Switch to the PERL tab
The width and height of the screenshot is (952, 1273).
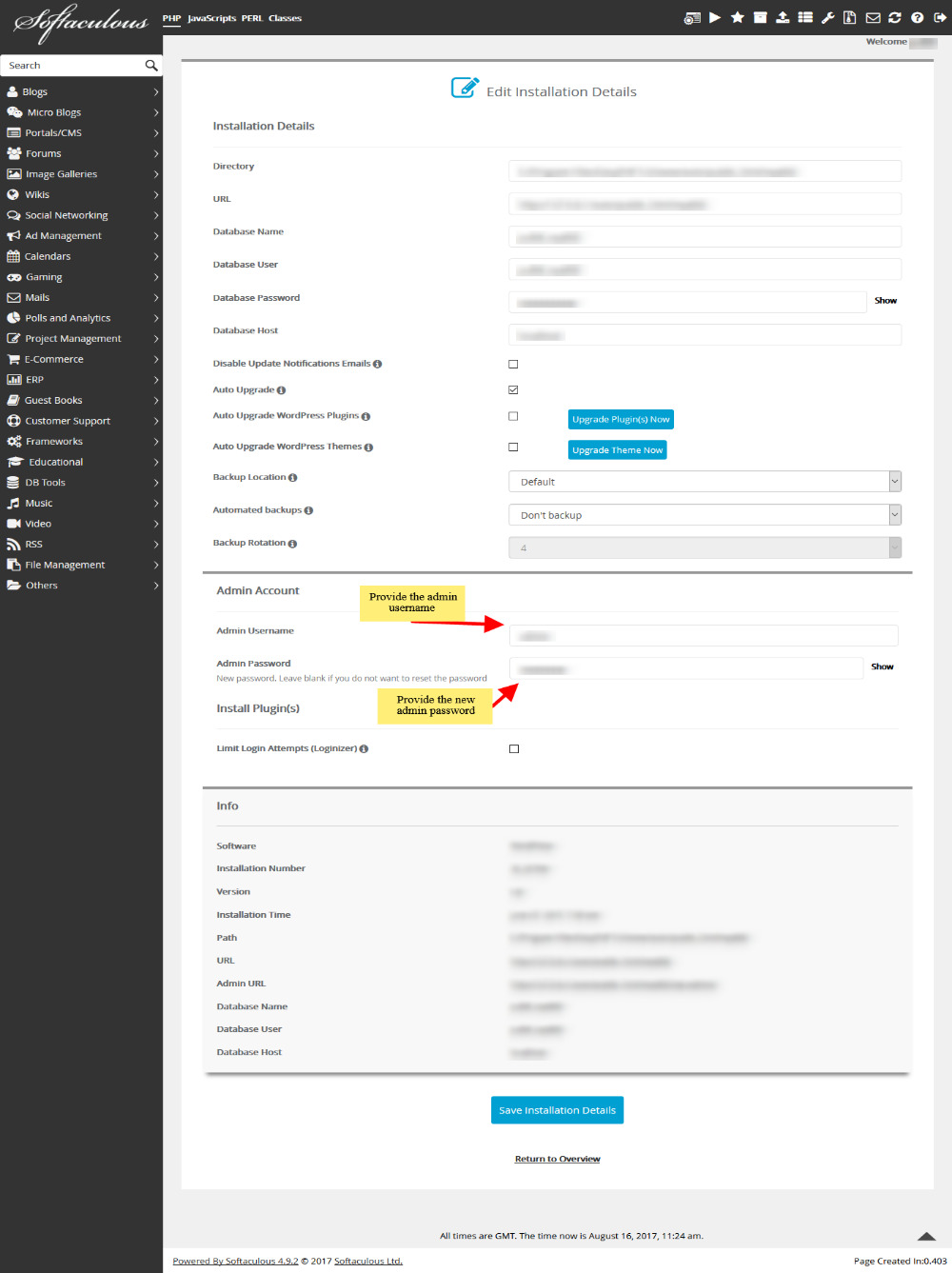tap(252, 18)
